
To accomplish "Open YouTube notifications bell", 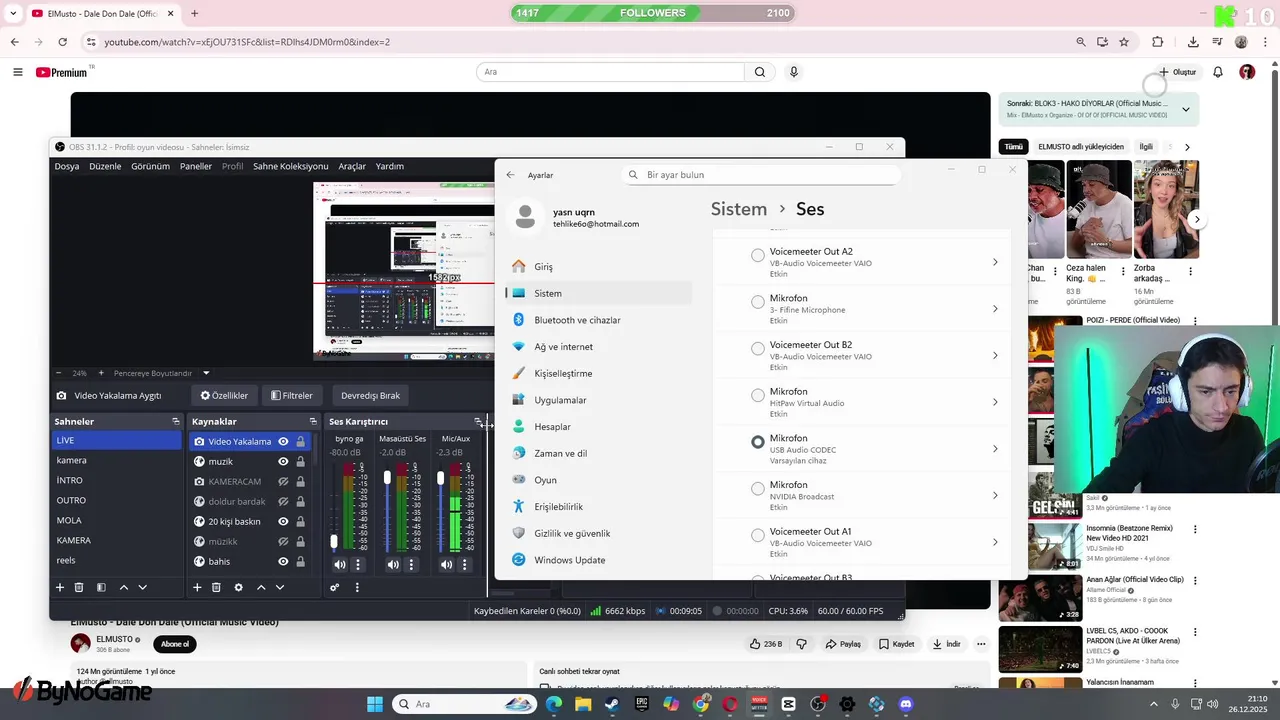I will pos(1218,72).
